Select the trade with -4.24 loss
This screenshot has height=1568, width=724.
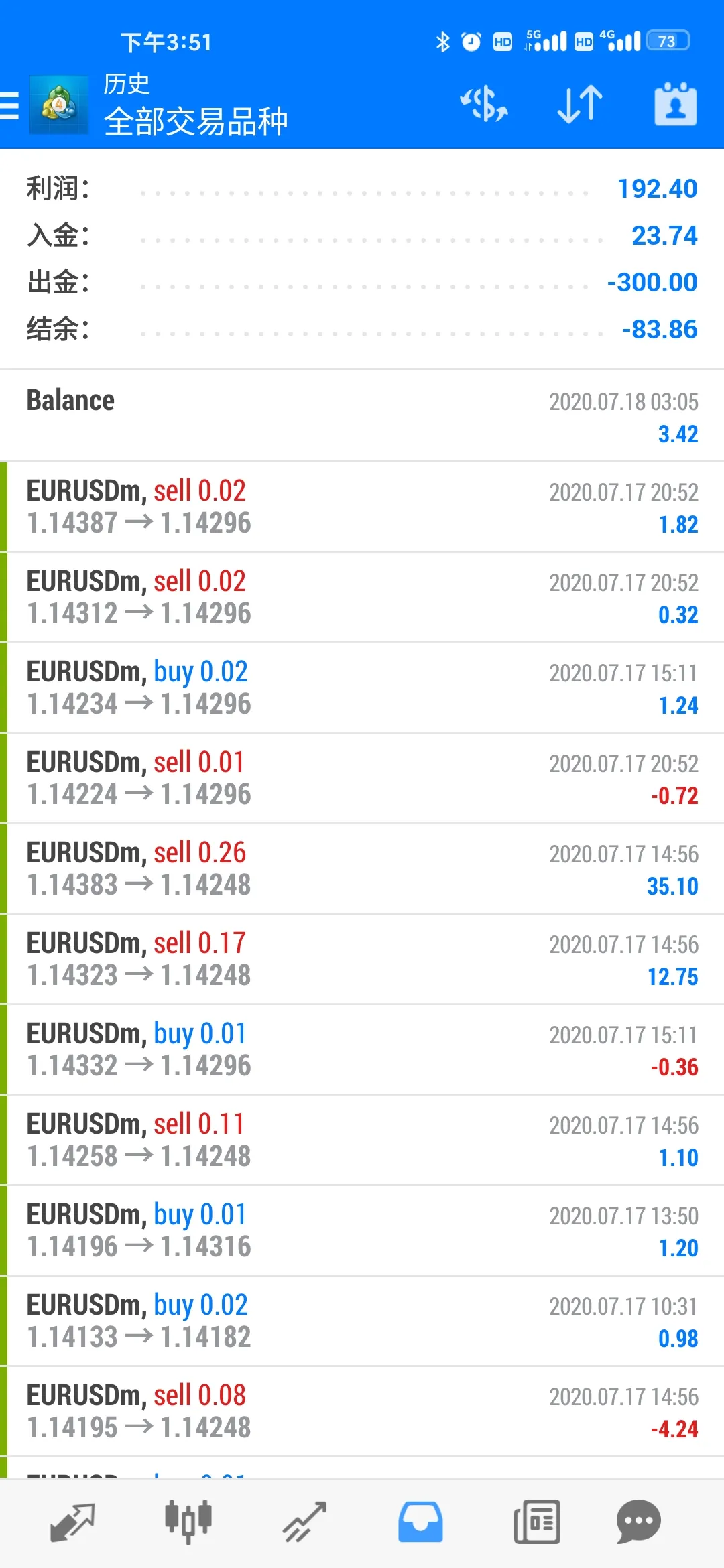pyautogui.click(x=362, y=1411)
